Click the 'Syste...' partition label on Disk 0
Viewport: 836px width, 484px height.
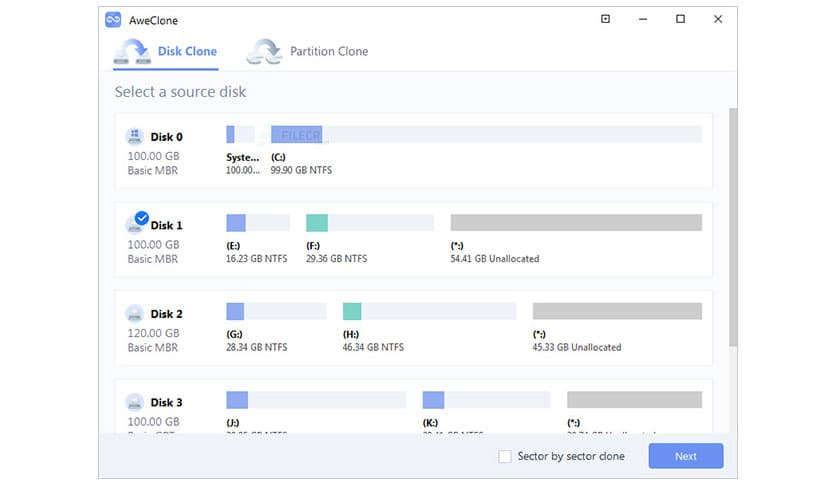(243, 157)
